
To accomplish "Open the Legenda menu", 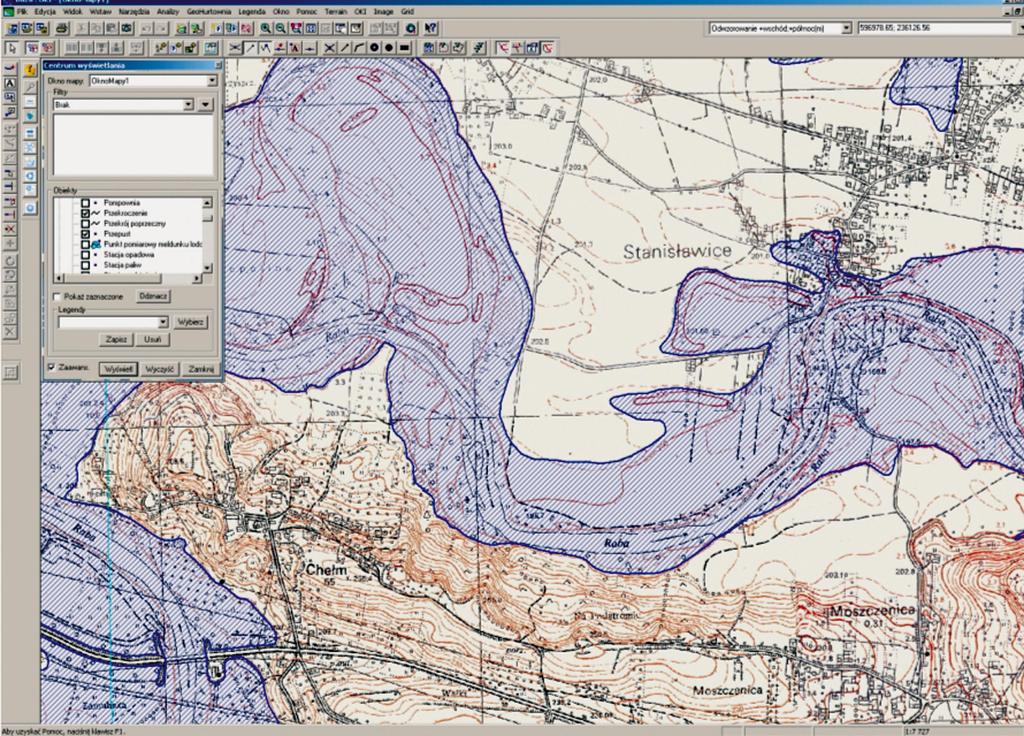I will click(x=252, y=12).
